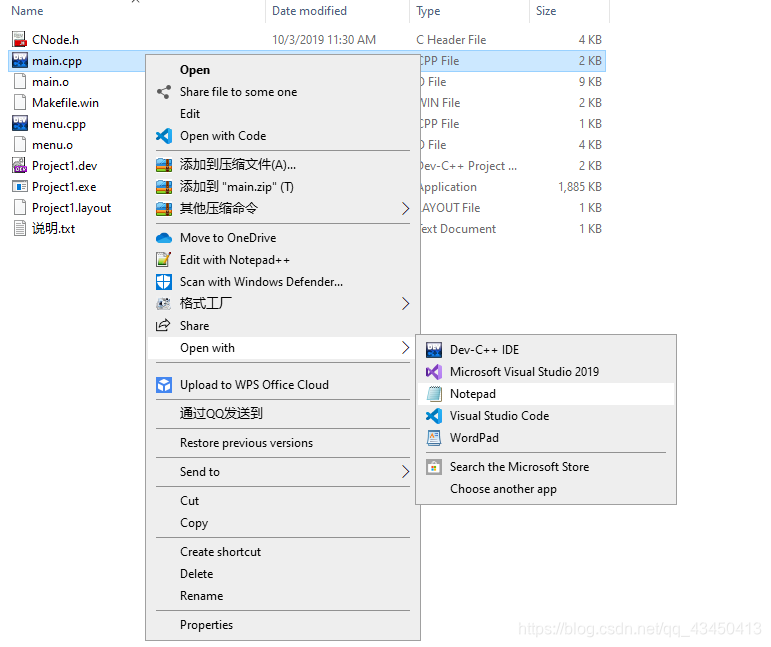Click the 格式工厂 icon
771x647 pixels.
164,304
